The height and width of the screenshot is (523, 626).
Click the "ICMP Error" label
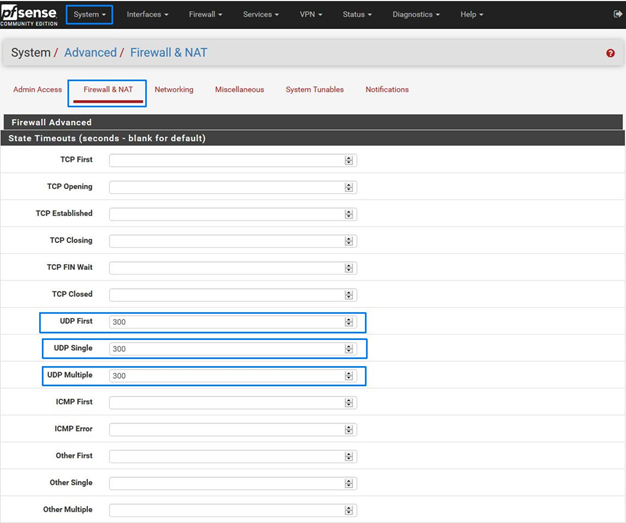click(73, 428)
